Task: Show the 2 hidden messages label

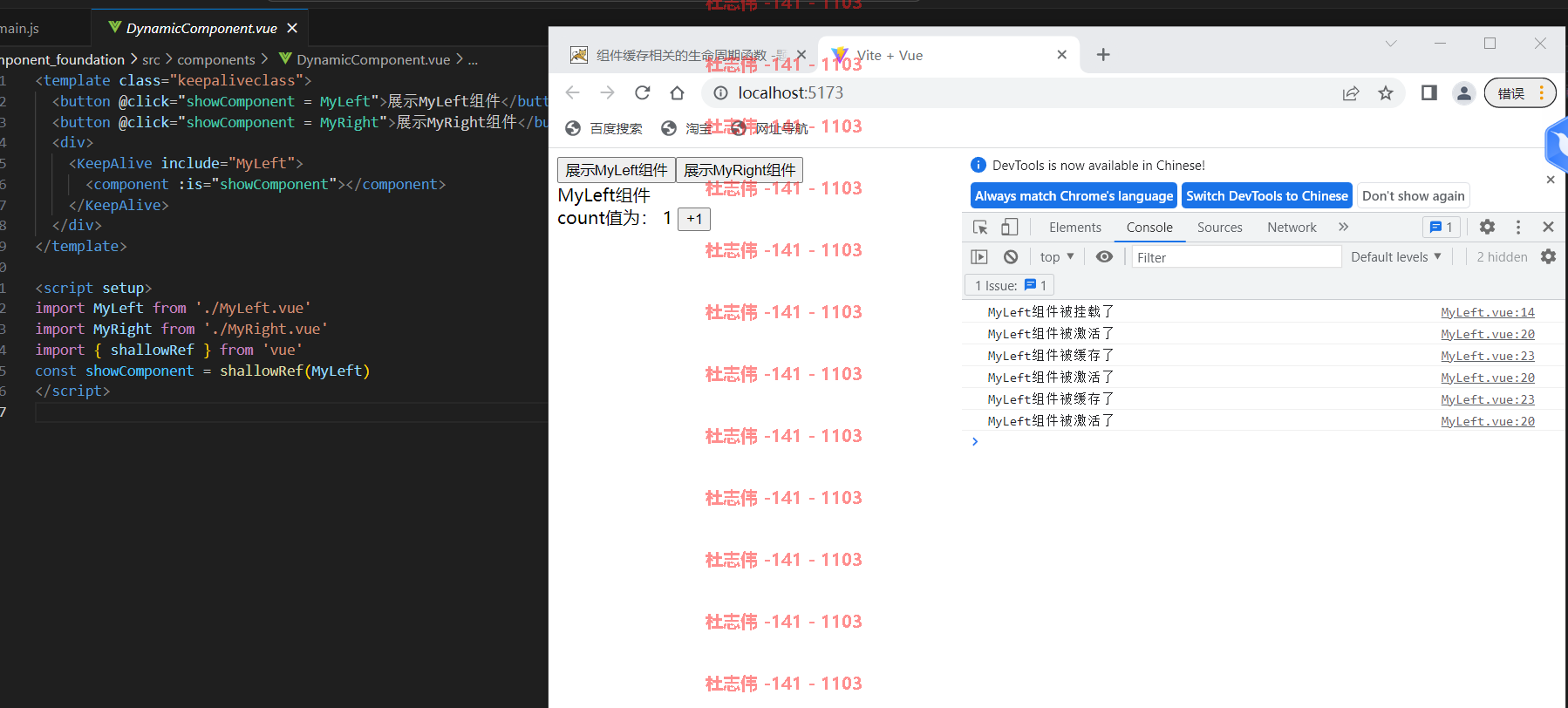Action: (x=1502, y=257)
